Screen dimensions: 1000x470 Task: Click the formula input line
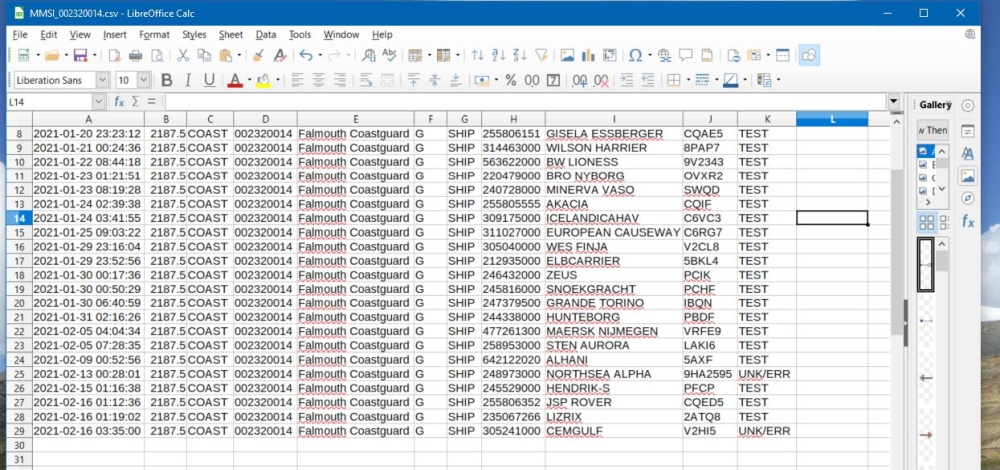[x=525, y=101]
